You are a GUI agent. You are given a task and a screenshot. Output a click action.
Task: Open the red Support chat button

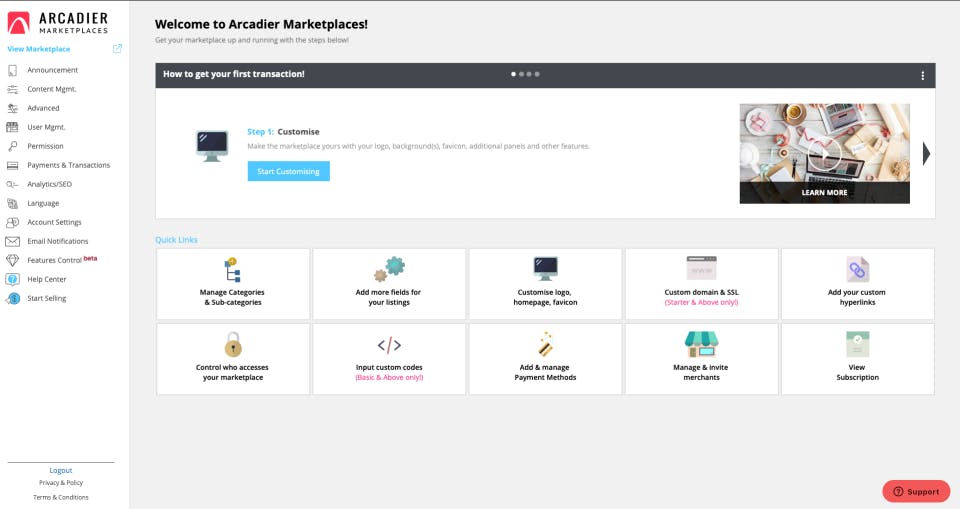coord(916,491)
